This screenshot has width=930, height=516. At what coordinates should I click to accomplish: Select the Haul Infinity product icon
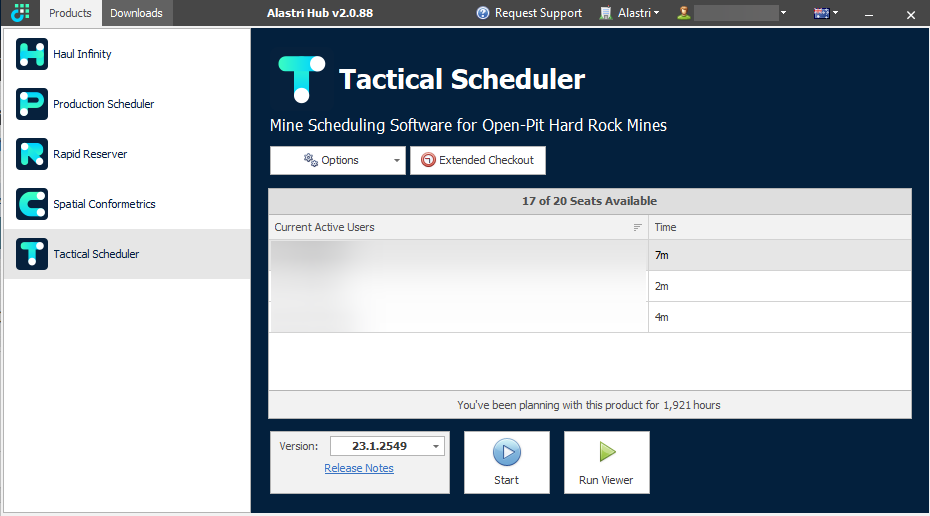(32, 54)
